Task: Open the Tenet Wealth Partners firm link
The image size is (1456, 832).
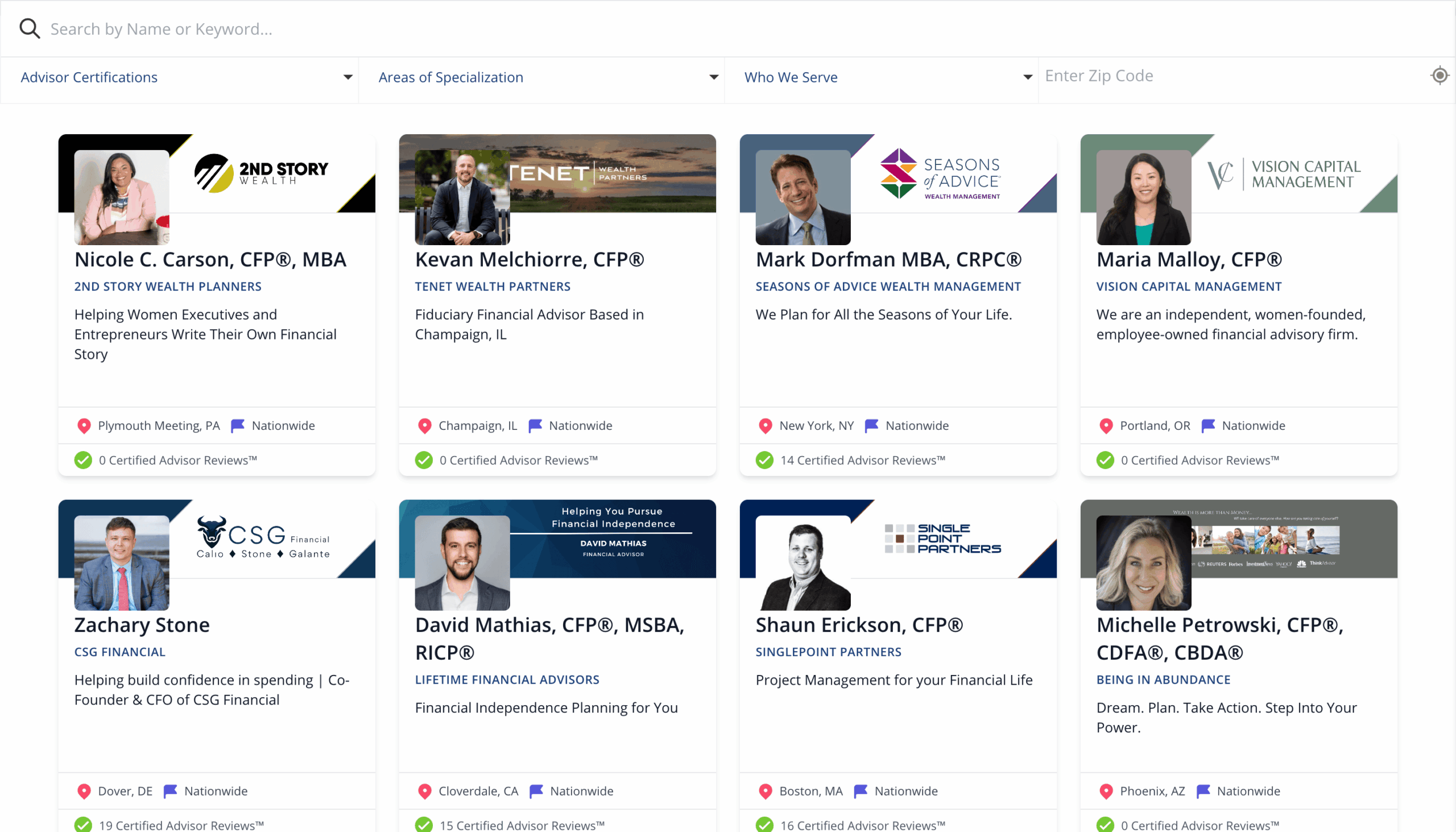Action: pyautogui.click(x=492, y=286)
